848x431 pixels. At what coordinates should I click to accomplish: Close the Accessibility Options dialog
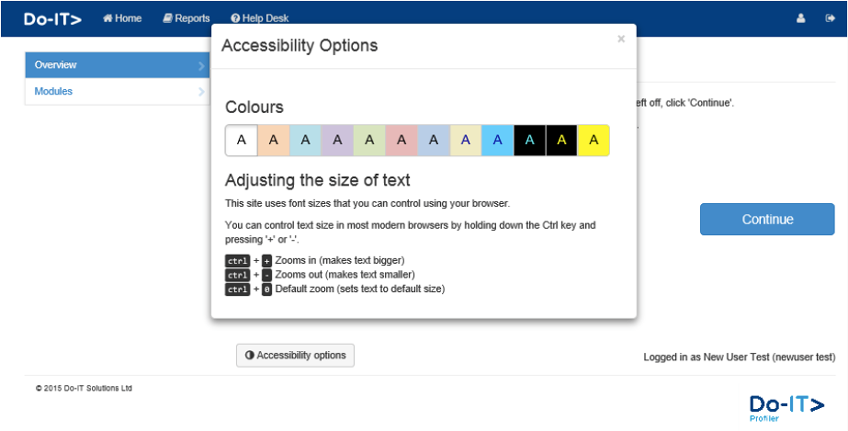[621, 39]
